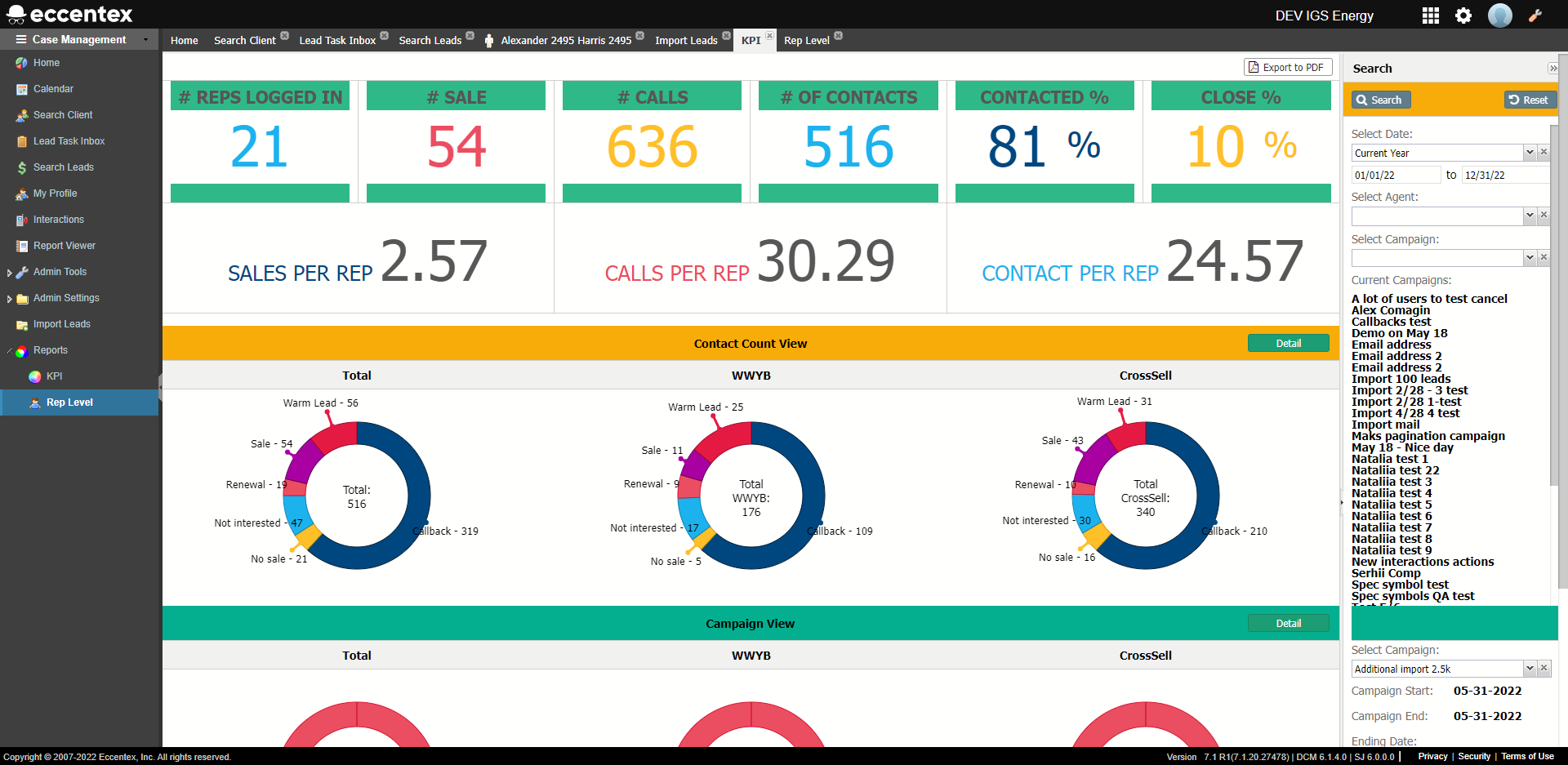Open the Select Date dropdown
This screenshot has height=765, width=1568.
tap(1530, 153)
